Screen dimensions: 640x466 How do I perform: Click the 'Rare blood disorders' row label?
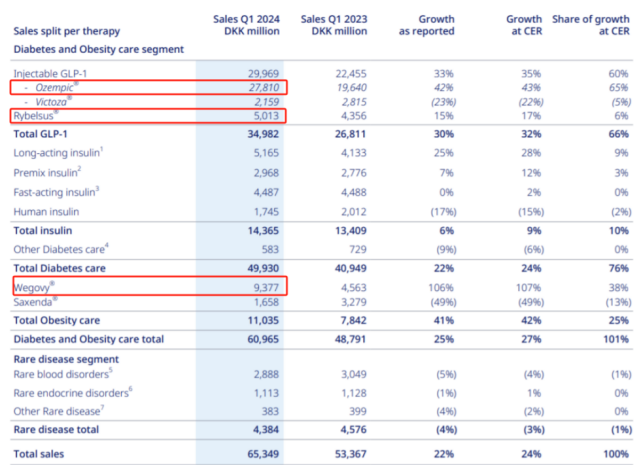click(x=63, y=374)
